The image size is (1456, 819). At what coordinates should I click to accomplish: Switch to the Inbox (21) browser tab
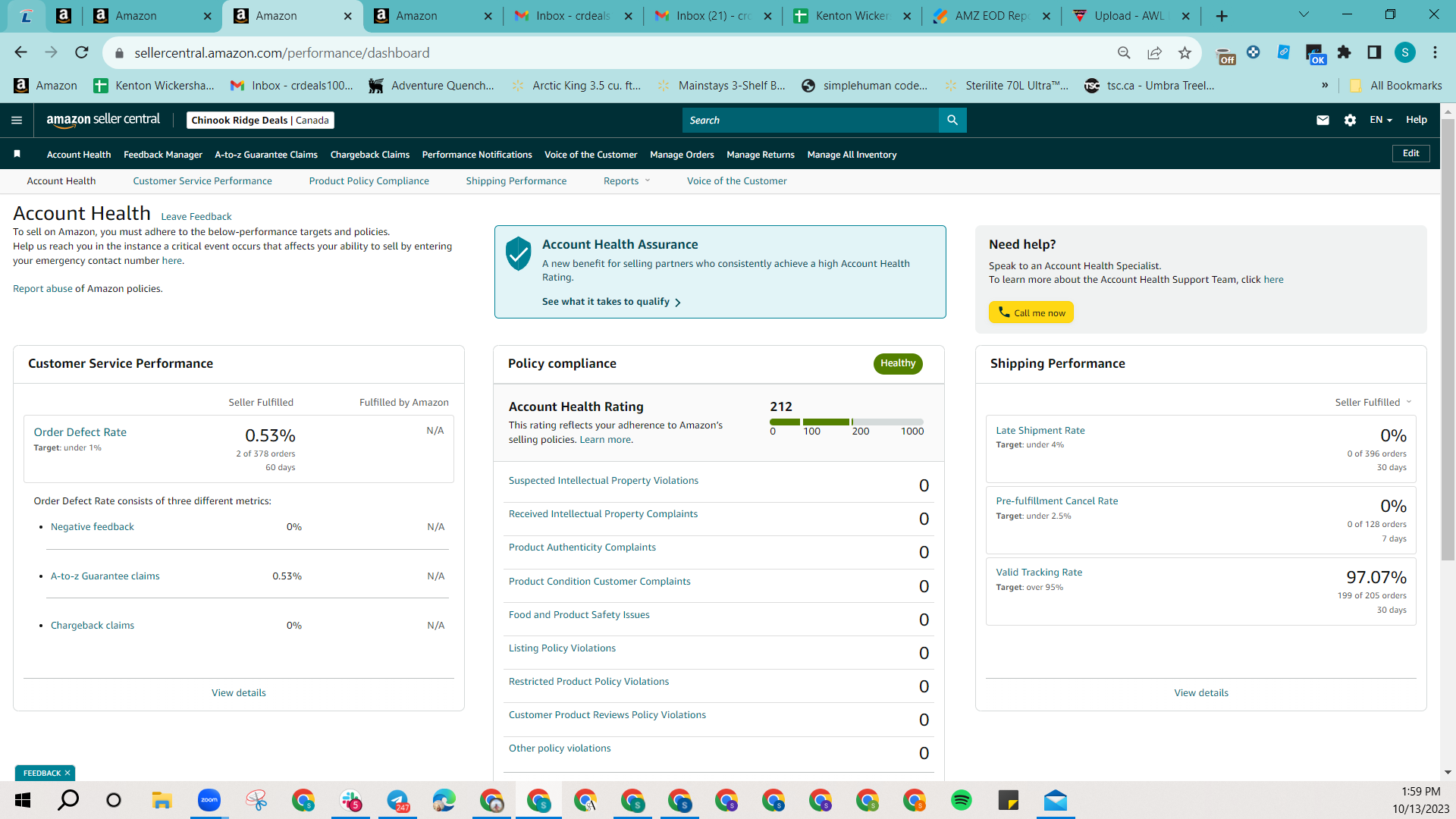[713, 16]
